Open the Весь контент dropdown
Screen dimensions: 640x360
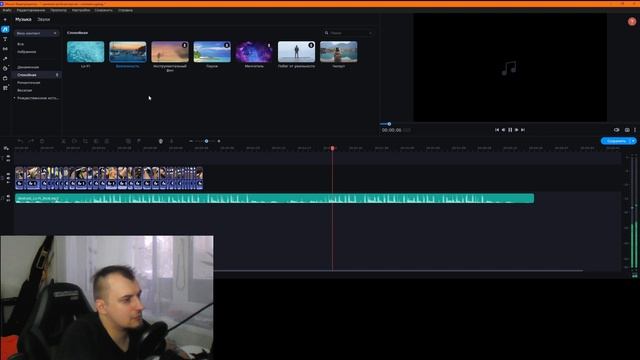tap(37, 33)
